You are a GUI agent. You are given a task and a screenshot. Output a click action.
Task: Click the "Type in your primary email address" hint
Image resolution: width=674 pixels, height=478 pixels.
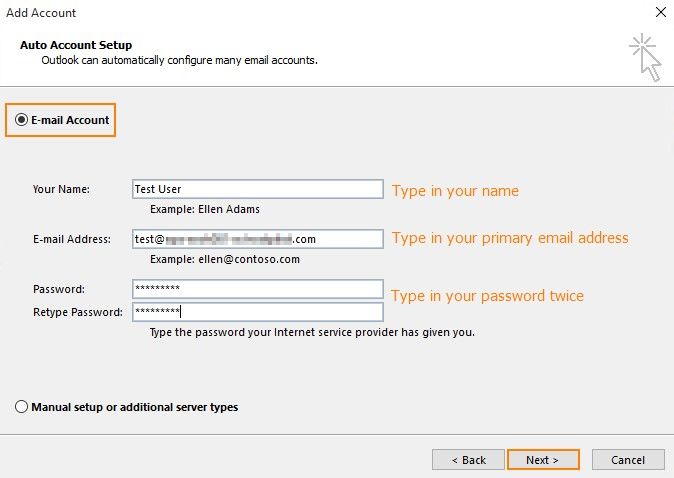(x=510, y=238)
